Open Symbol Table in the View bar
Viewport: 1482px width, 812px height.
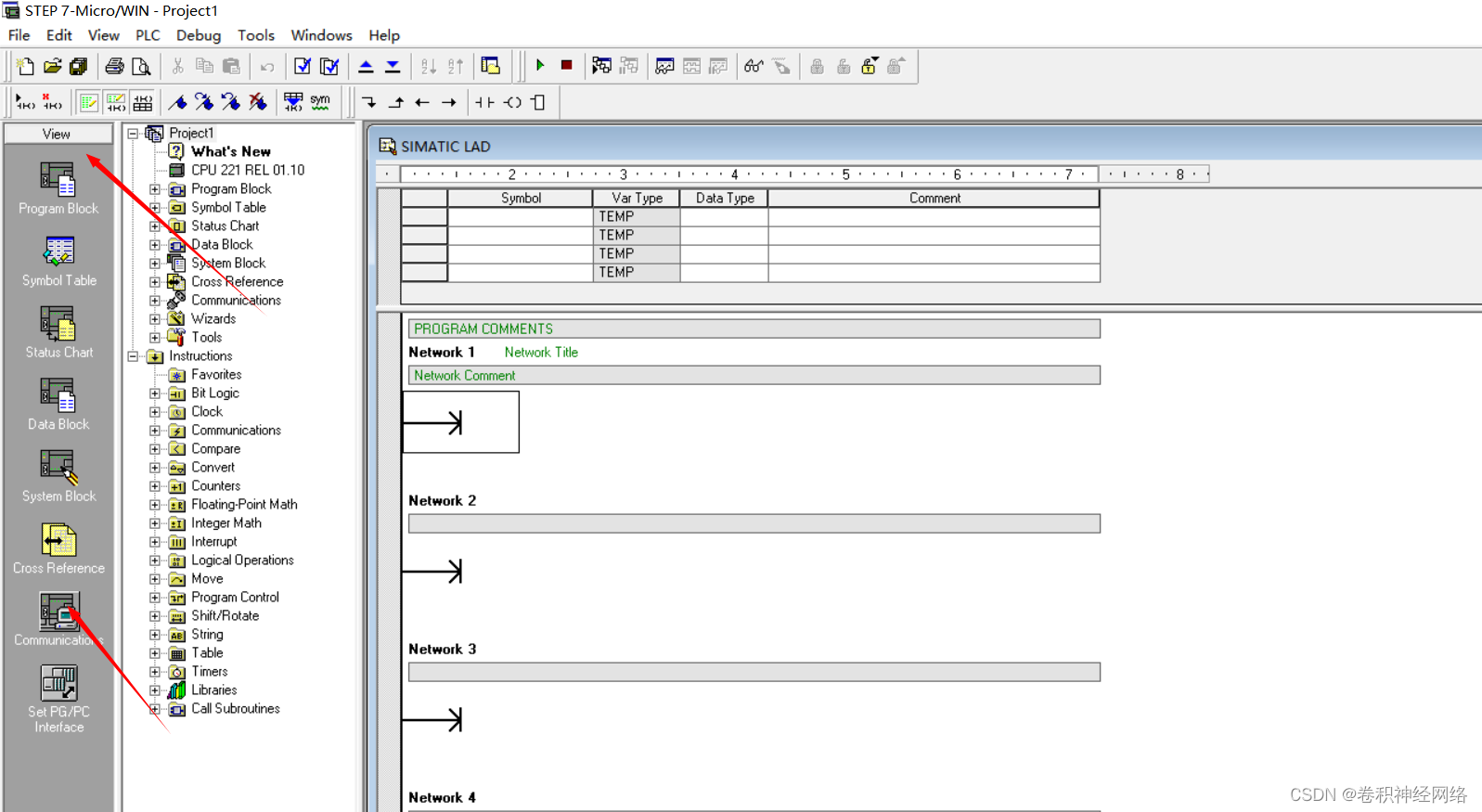[58, 261]
